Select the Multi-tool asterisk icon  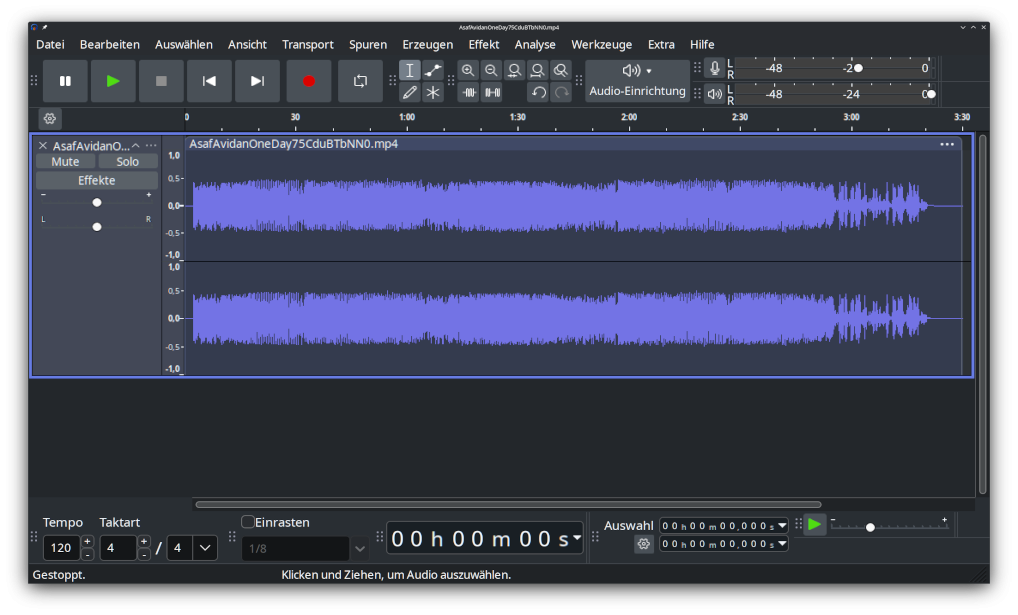click(433, 93)
